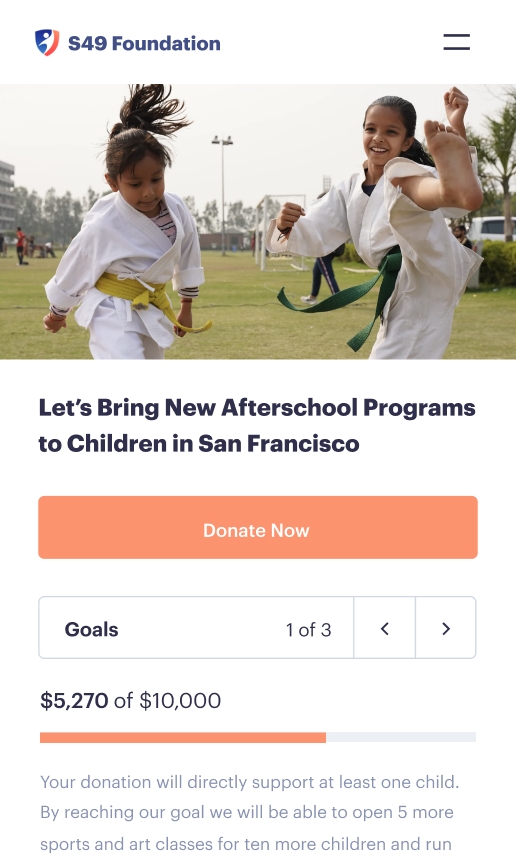The width and height of the screenshot is (516, 860).
Task: Select the Goals label in the selector
Action: pyautogui.click(x=92, y=629)
